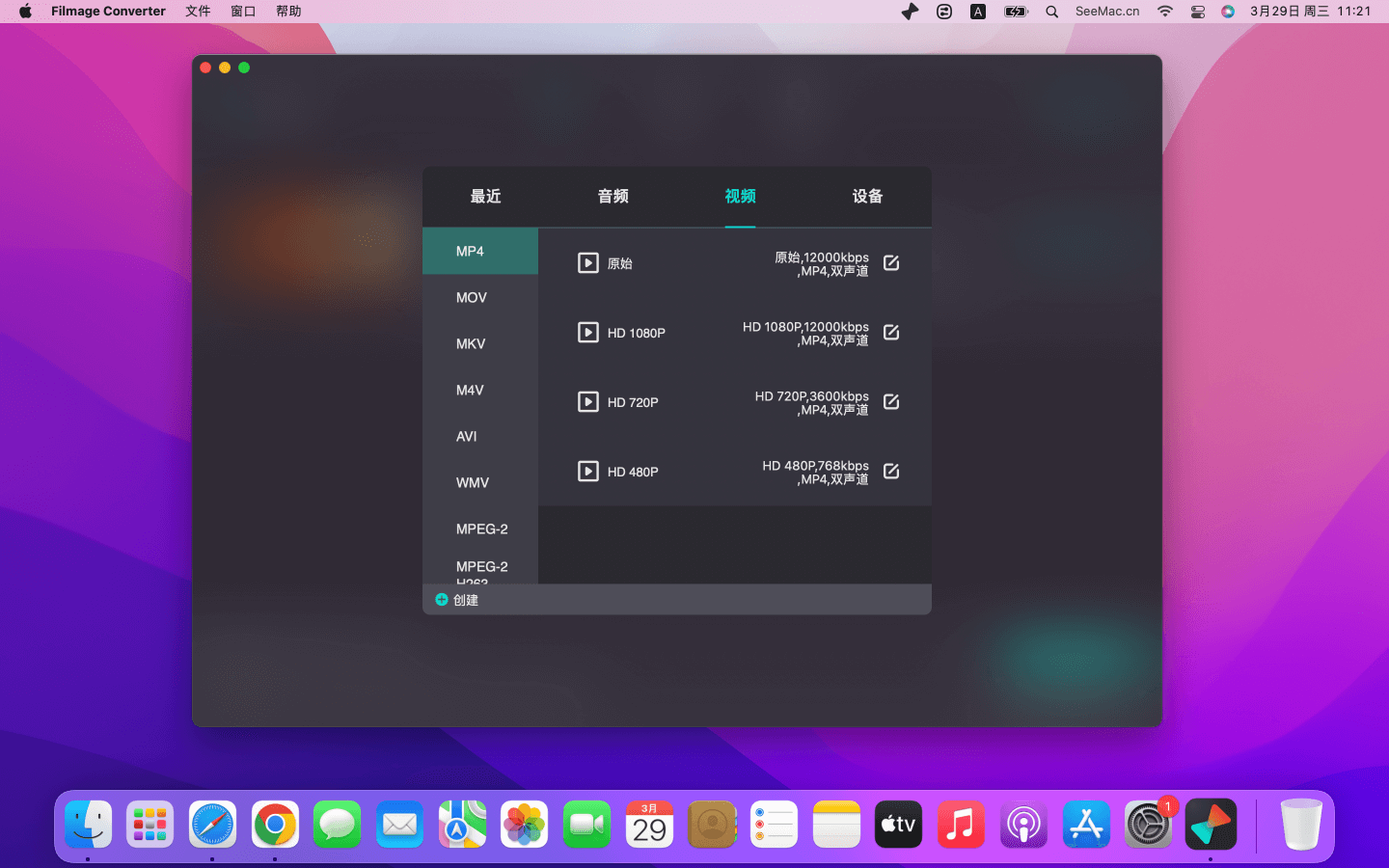Open the 帮助 menu

[288, 12]
